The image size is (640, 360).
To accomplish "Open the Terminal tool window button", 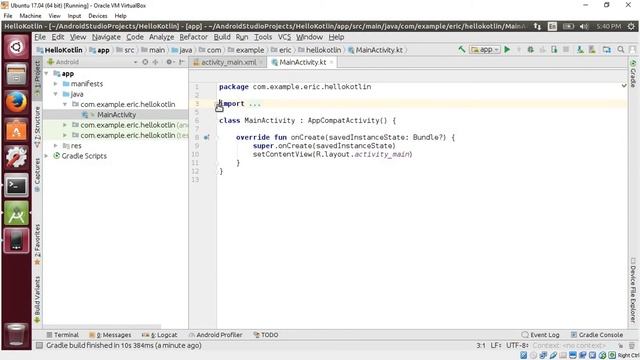I will [x=62, y=335].
